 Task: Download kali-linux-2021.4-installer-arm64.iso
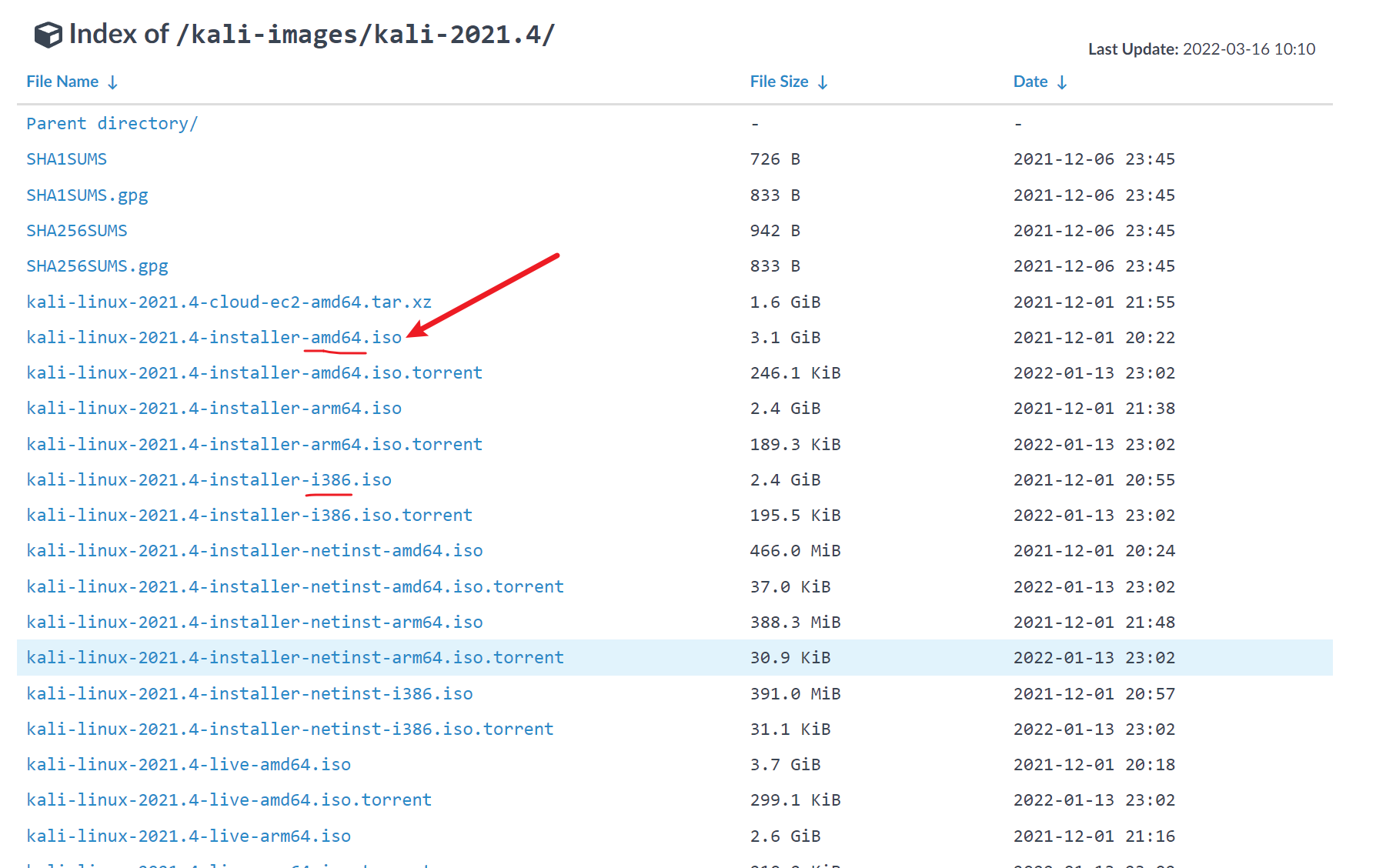[x=214, y=408]
